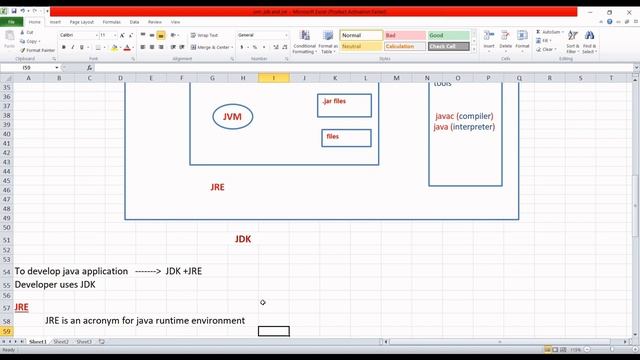Toggle Wrap Text for the cell

(x=204, y=36)
